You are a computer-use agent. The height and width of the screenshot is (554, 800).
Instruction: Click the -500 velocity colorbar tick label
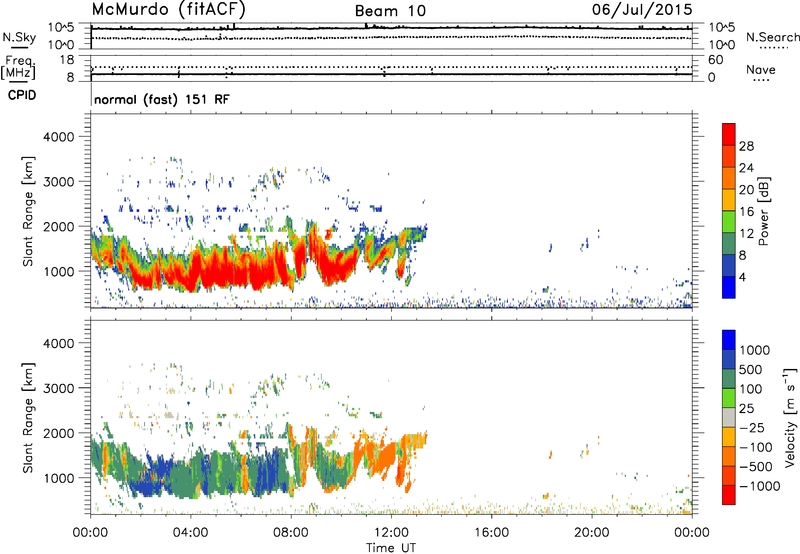756,466
